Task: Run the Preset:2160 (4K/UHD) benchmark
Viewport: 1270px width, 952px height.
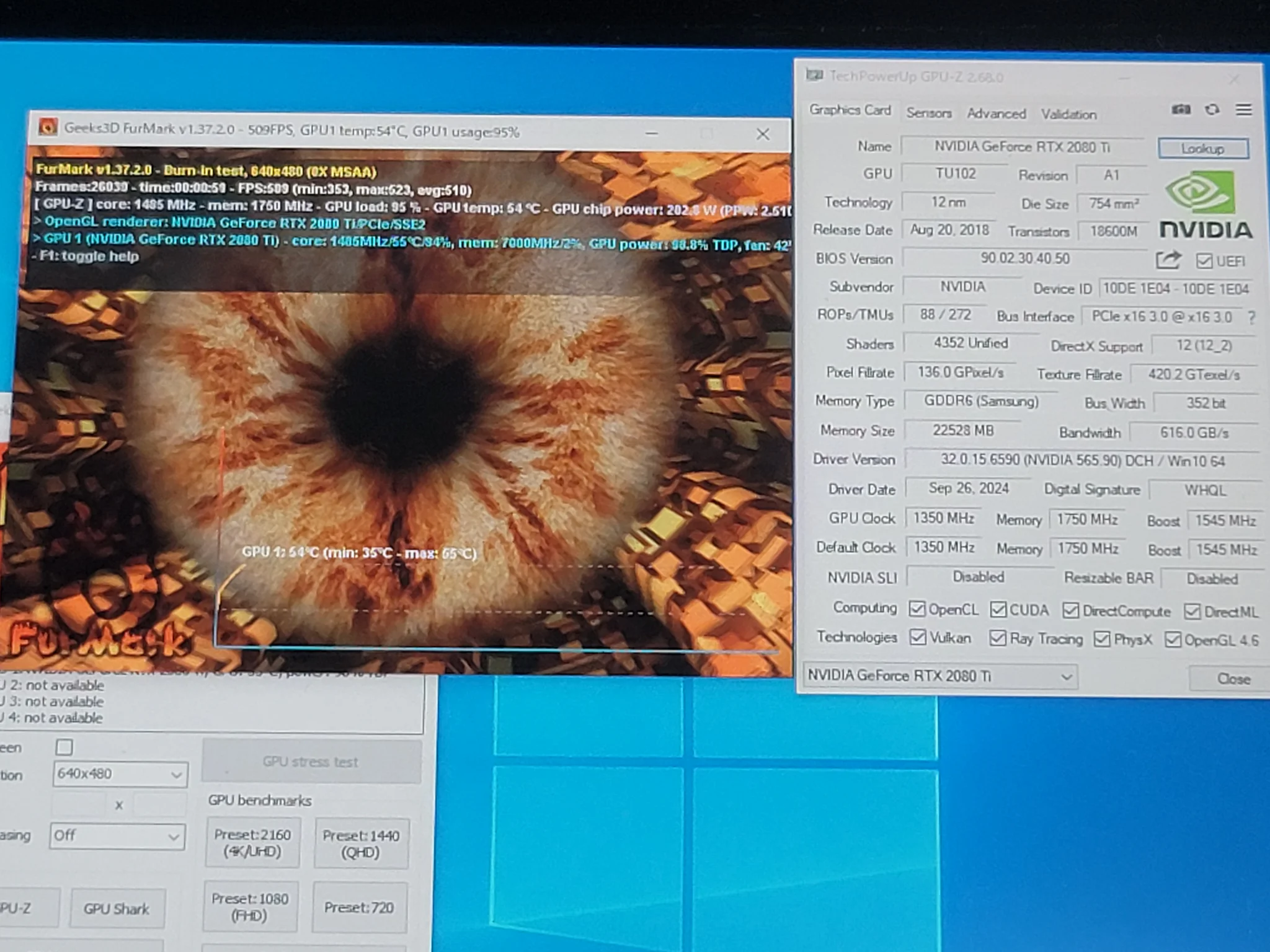Action: (252, 843)
